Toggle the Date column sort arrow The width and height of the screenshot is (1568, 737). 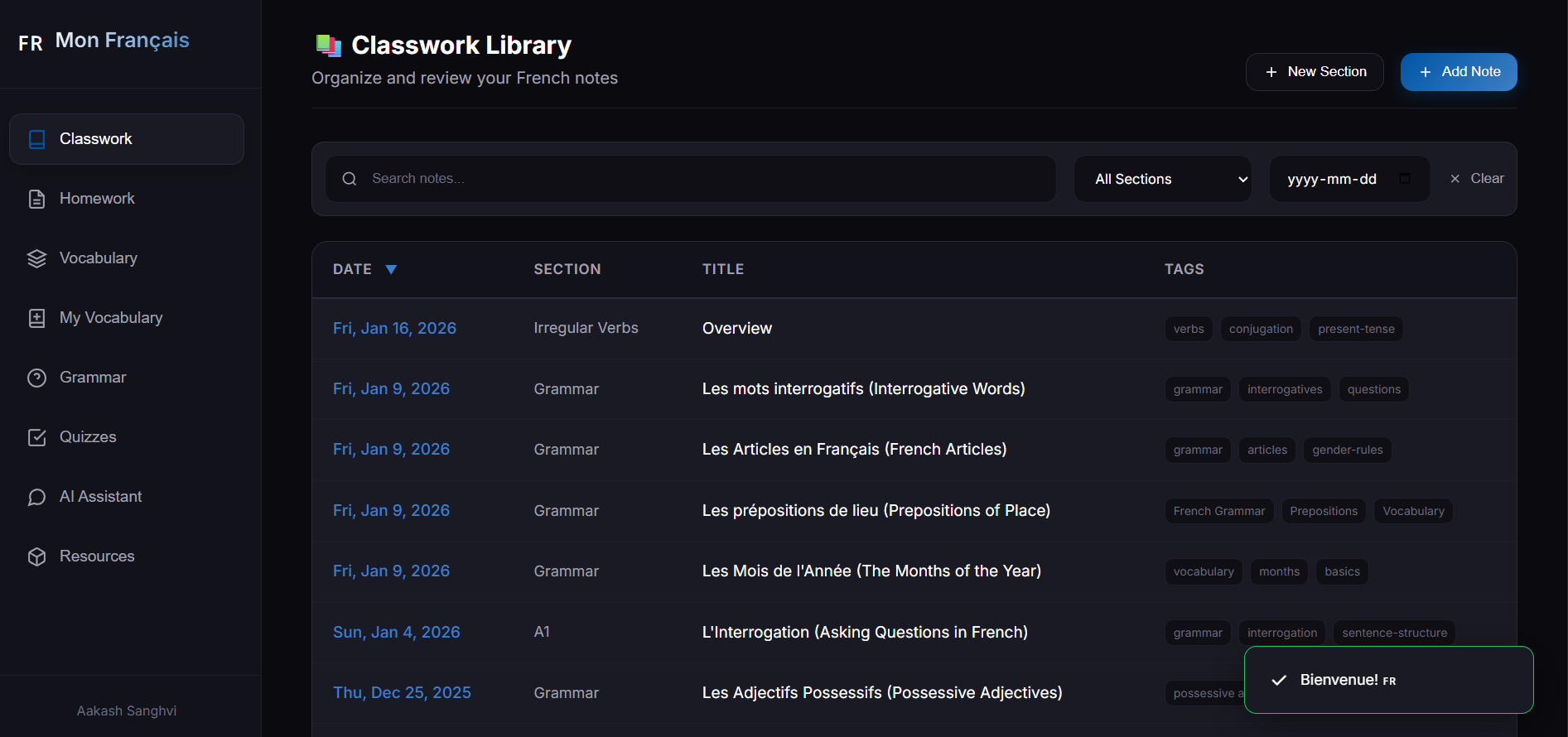(x=391, y=269)
